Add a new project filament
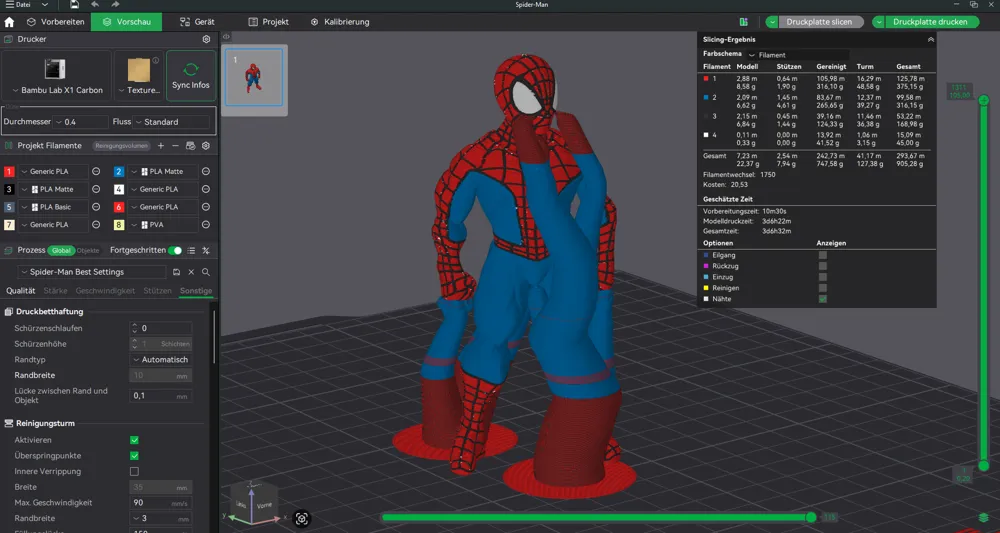This screenshot has width=1000, height=533. (161, 146)
